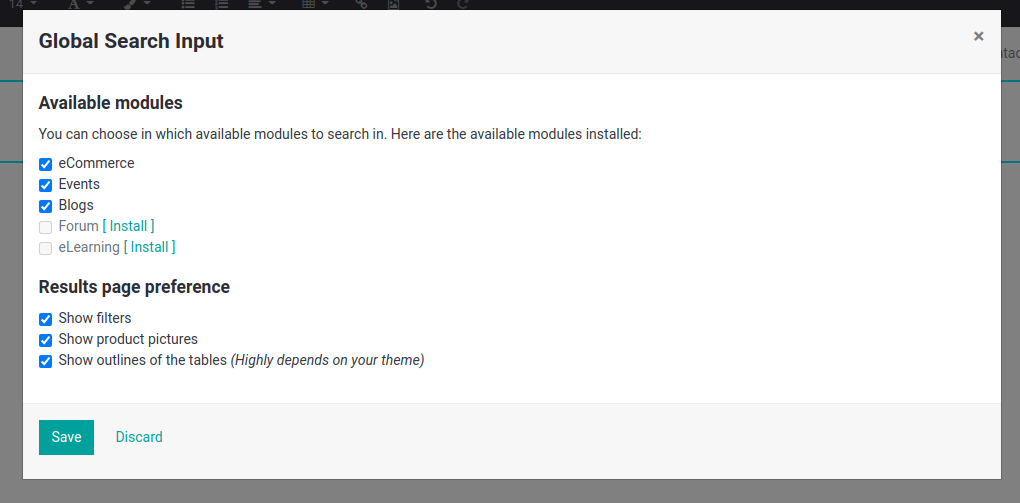1020x503 pixels.
Task: Select the bulleted list icon
Action: coord(188,3)
